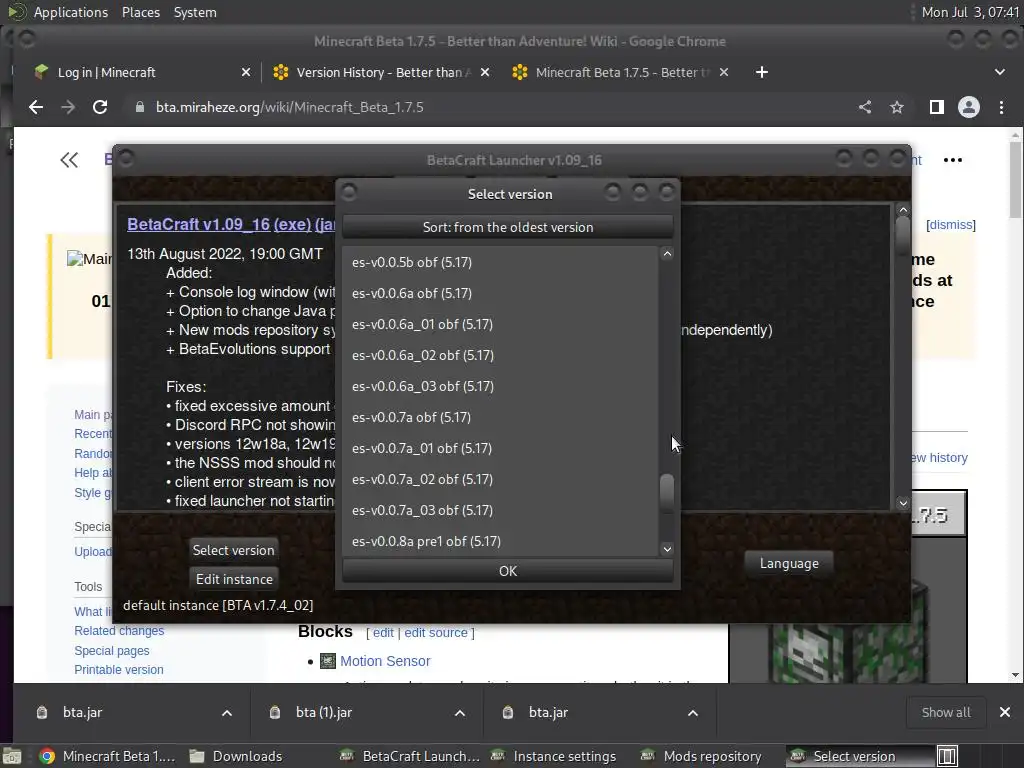The image size is (1024, 768).
Task: Click launcher changelog scroll-down arrow
Action: tap(903, 503)
